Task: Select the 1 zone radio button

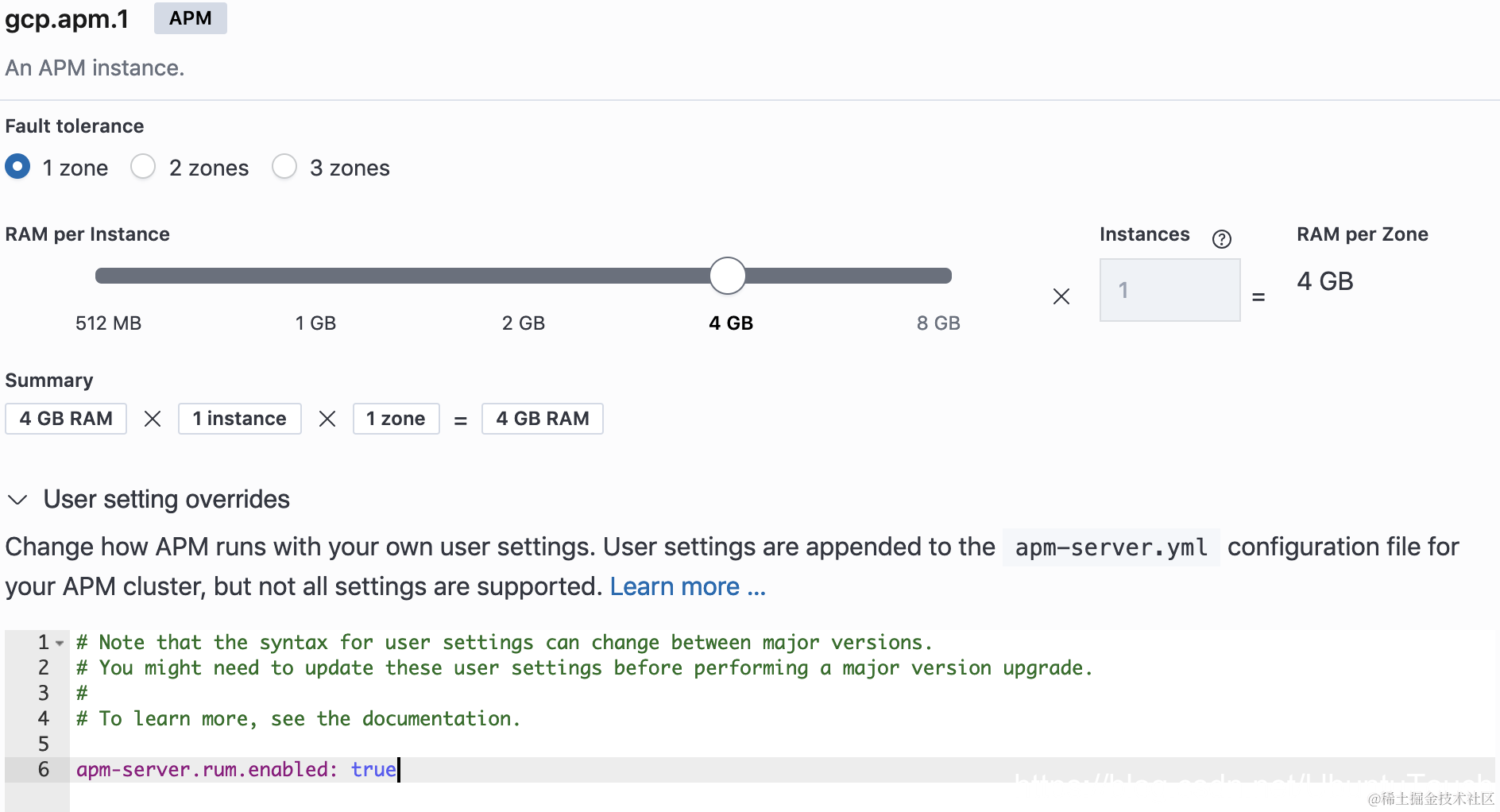Action: coord(17,167)
